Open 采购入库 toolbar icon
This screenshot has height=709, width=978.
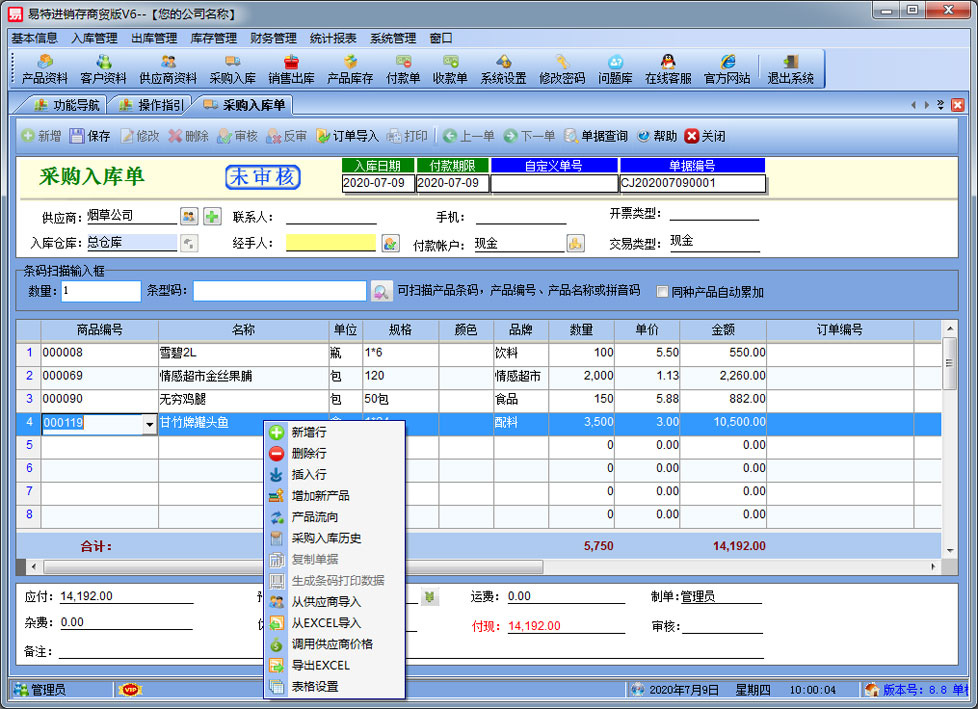[x=233, y=69]
